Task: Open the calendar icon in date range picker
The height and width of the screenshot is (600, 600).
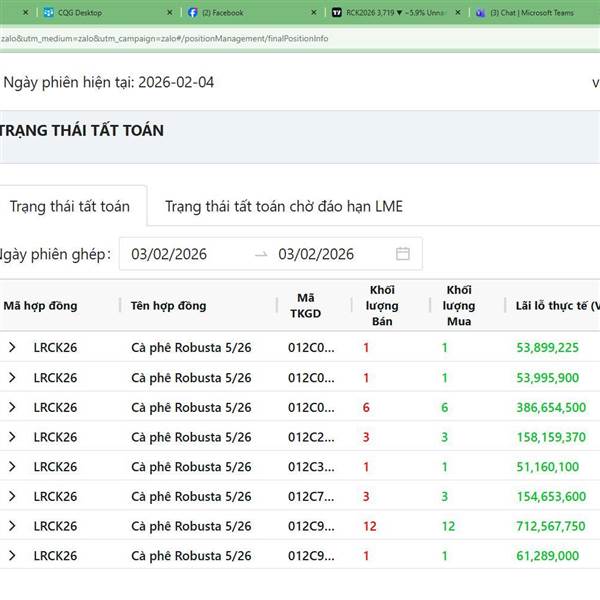Action: click(x=403, y=254)
